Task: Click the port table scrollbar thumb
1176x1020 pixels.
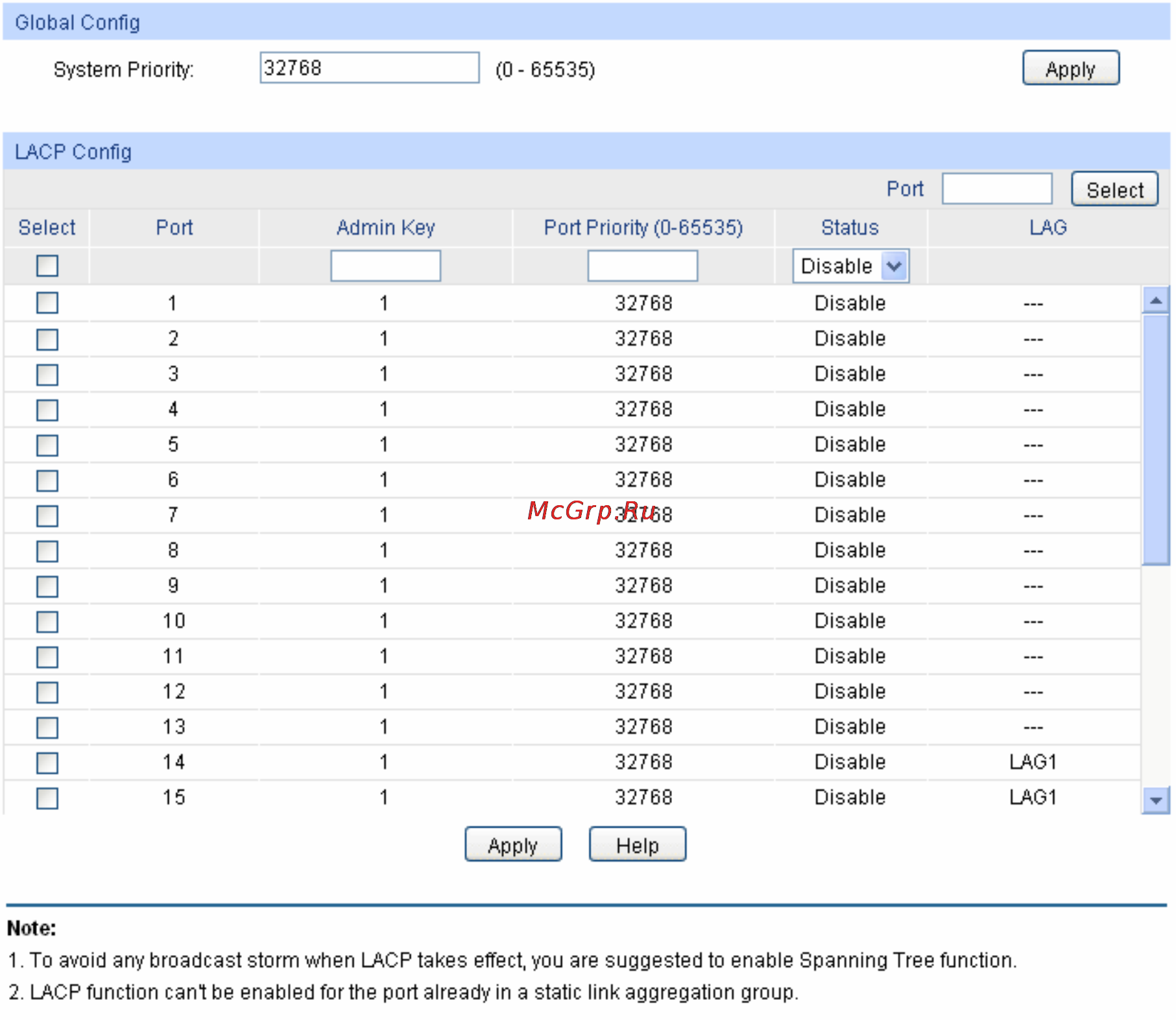Action: coord(1155,440)
